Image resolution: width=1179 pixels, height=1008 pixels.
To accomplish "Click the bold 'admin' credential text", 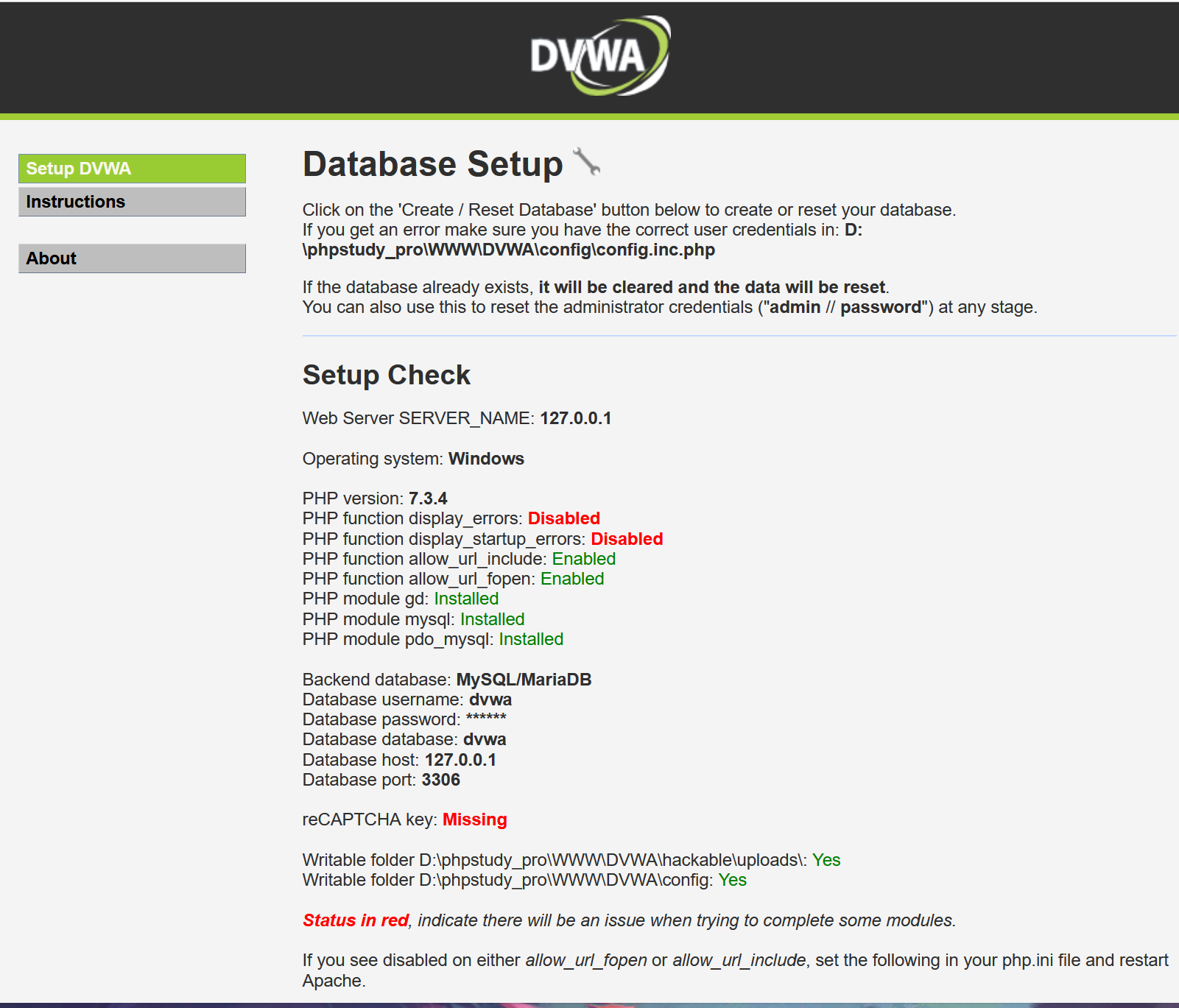I will click(x=795, y=307).
